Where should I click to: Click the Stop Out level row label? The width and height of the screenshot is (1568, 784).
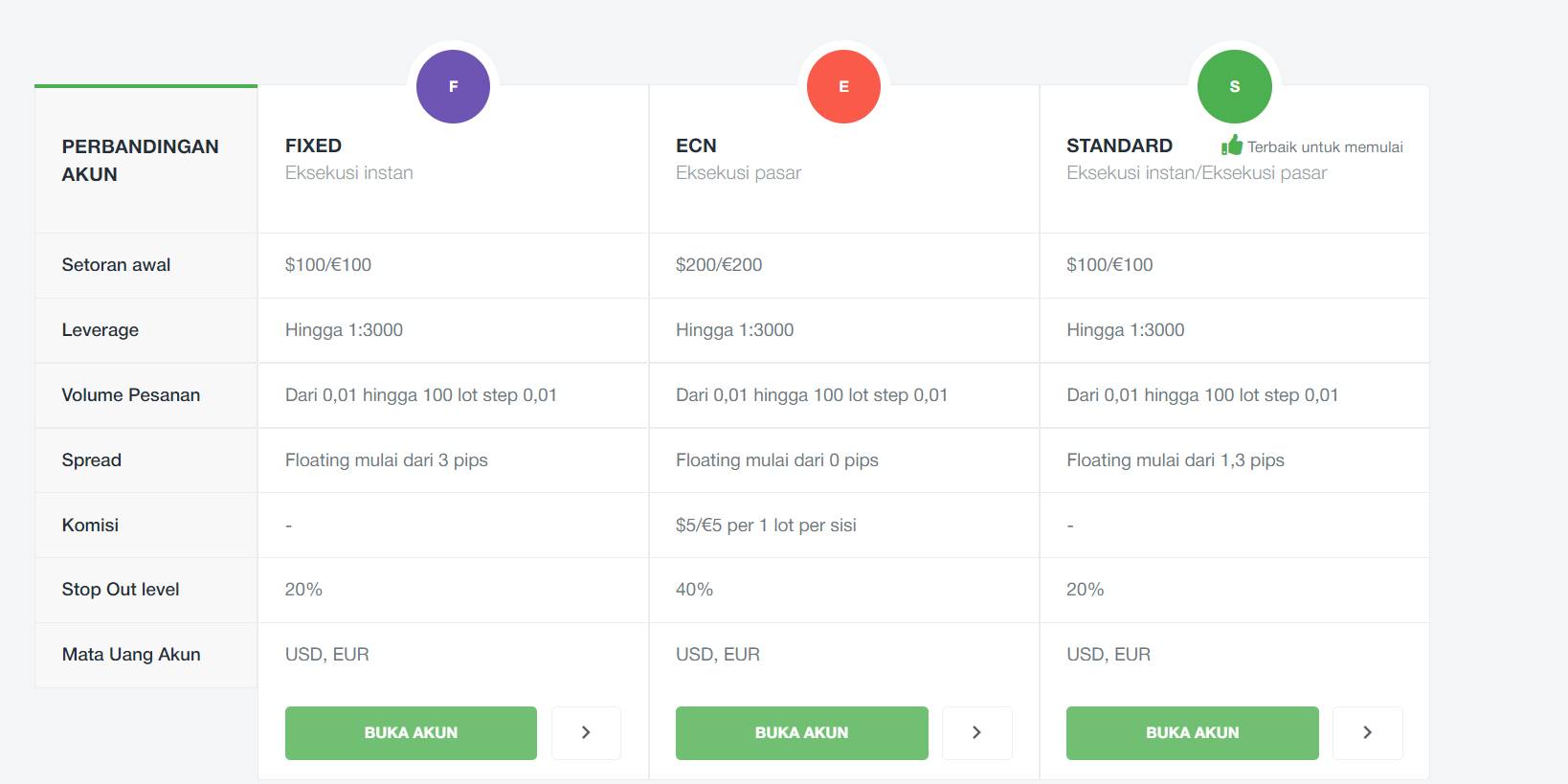(x=121, y=590)
